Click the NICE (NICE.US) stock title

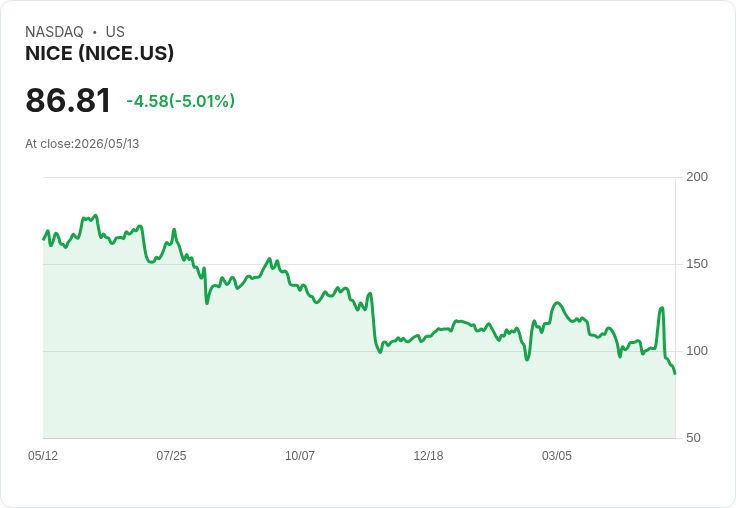(x=100, y=53)
